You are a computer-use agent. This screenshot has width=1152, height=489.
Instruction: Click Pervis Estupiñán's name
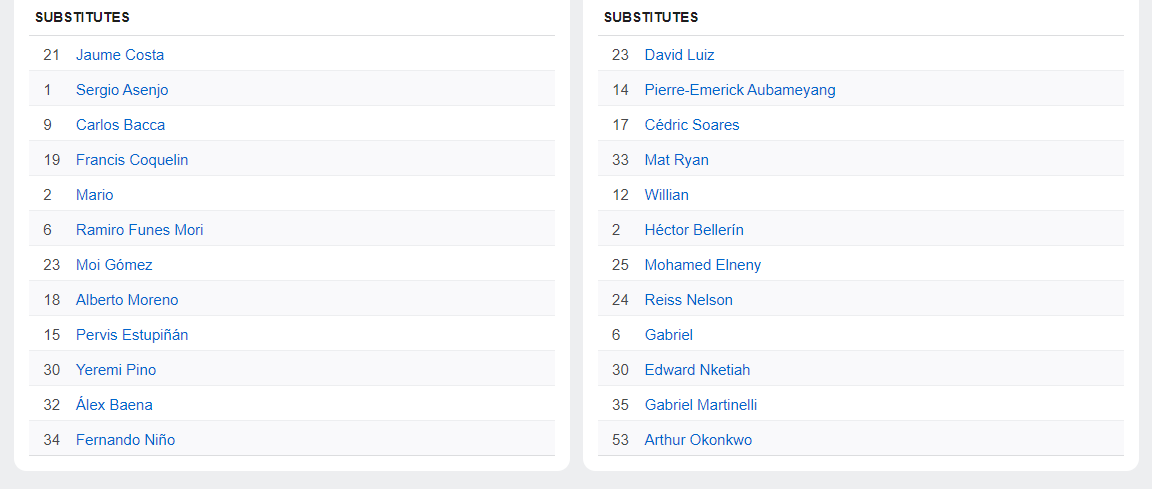click(132, 335)
